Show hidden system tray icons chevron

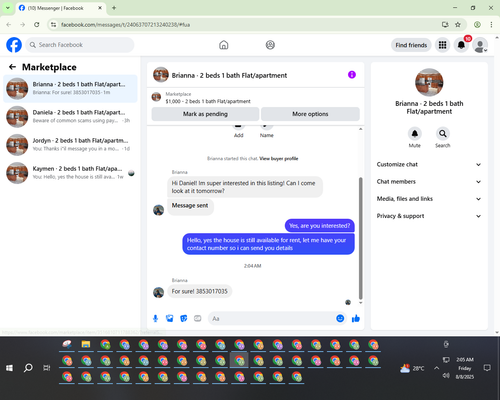point(436,368)
